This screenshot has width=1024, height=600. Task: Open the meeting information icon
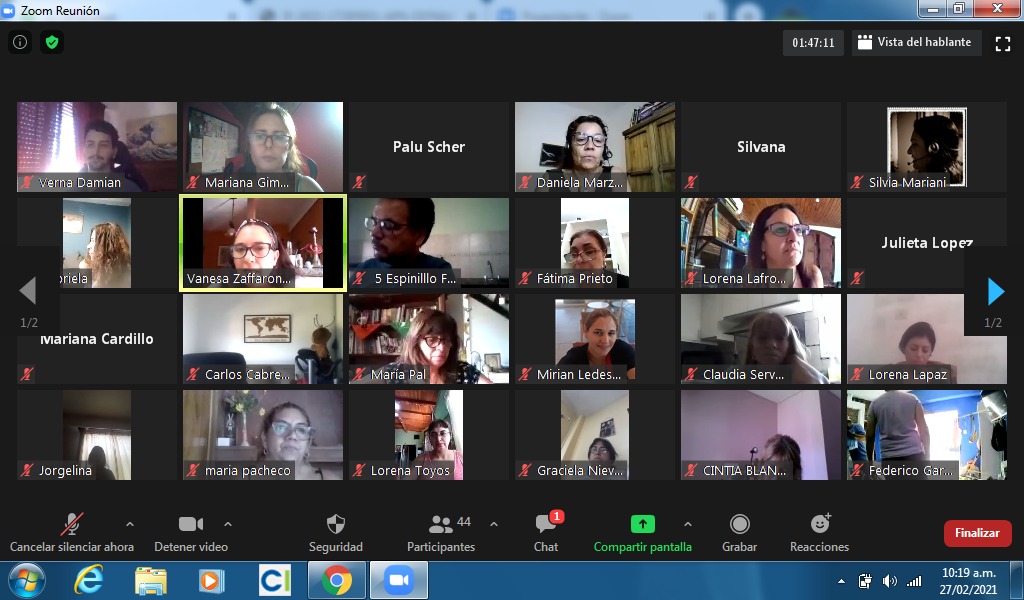tap(20, 42)
